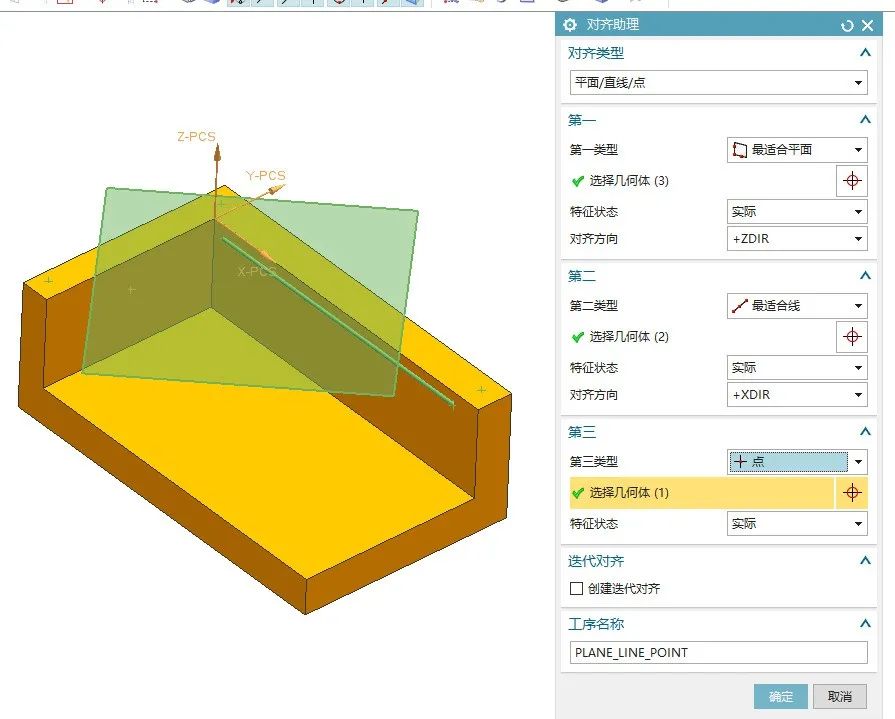Click the X-PCS axis label
The image size is (895, 719).
[x=257, y=272]
